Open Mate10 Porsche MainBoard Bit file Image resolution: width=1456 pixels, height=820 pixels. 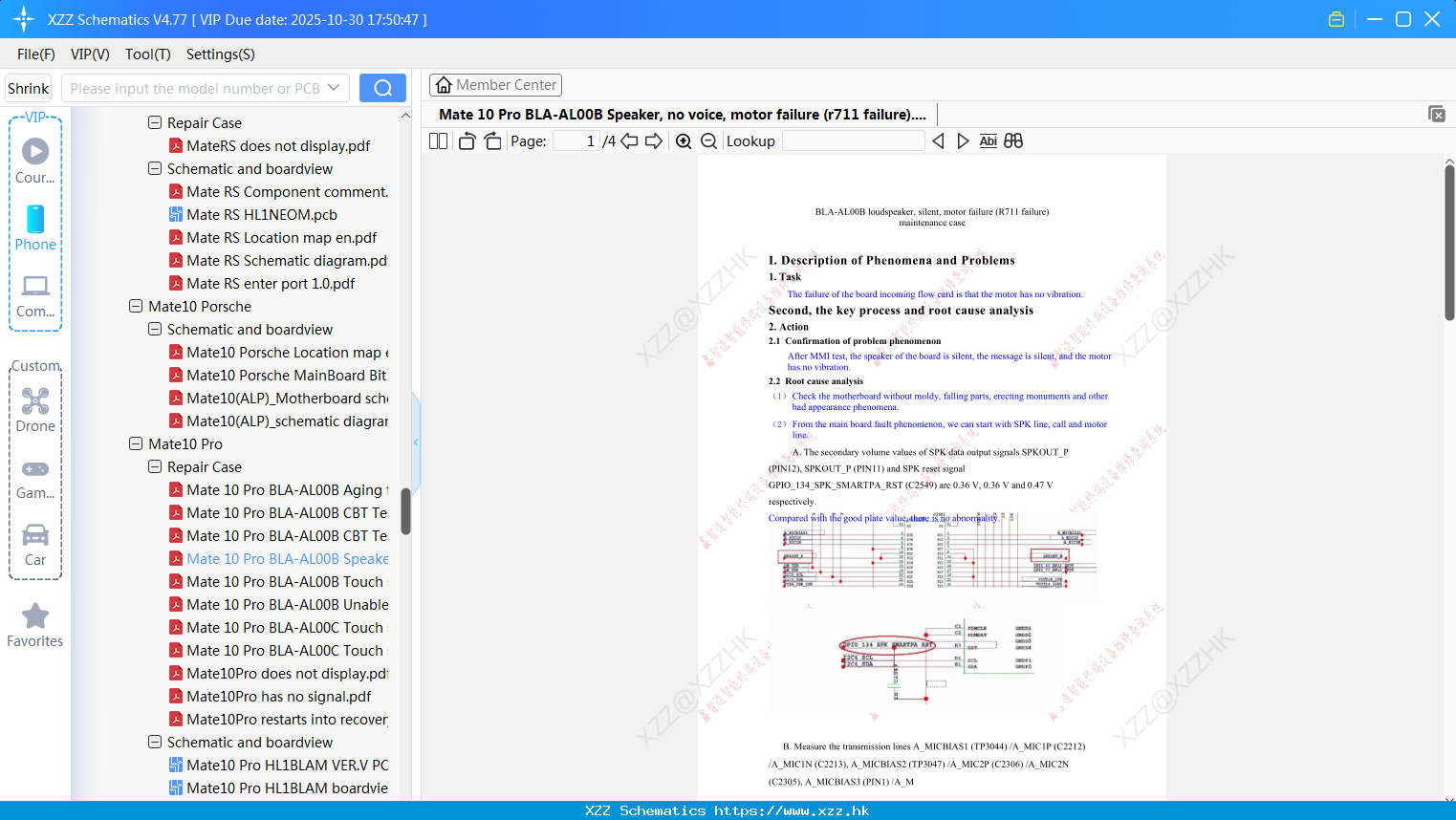pyautogui.click(x=278, y=375)
